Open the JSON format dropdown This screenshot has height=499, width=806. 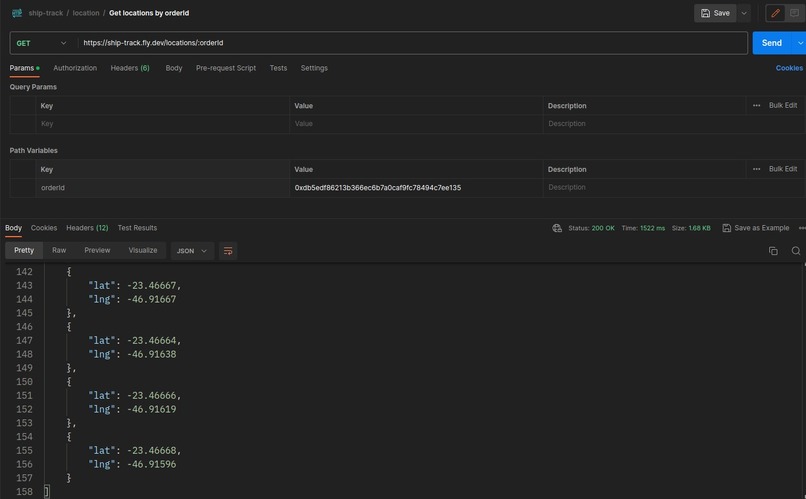192,251
